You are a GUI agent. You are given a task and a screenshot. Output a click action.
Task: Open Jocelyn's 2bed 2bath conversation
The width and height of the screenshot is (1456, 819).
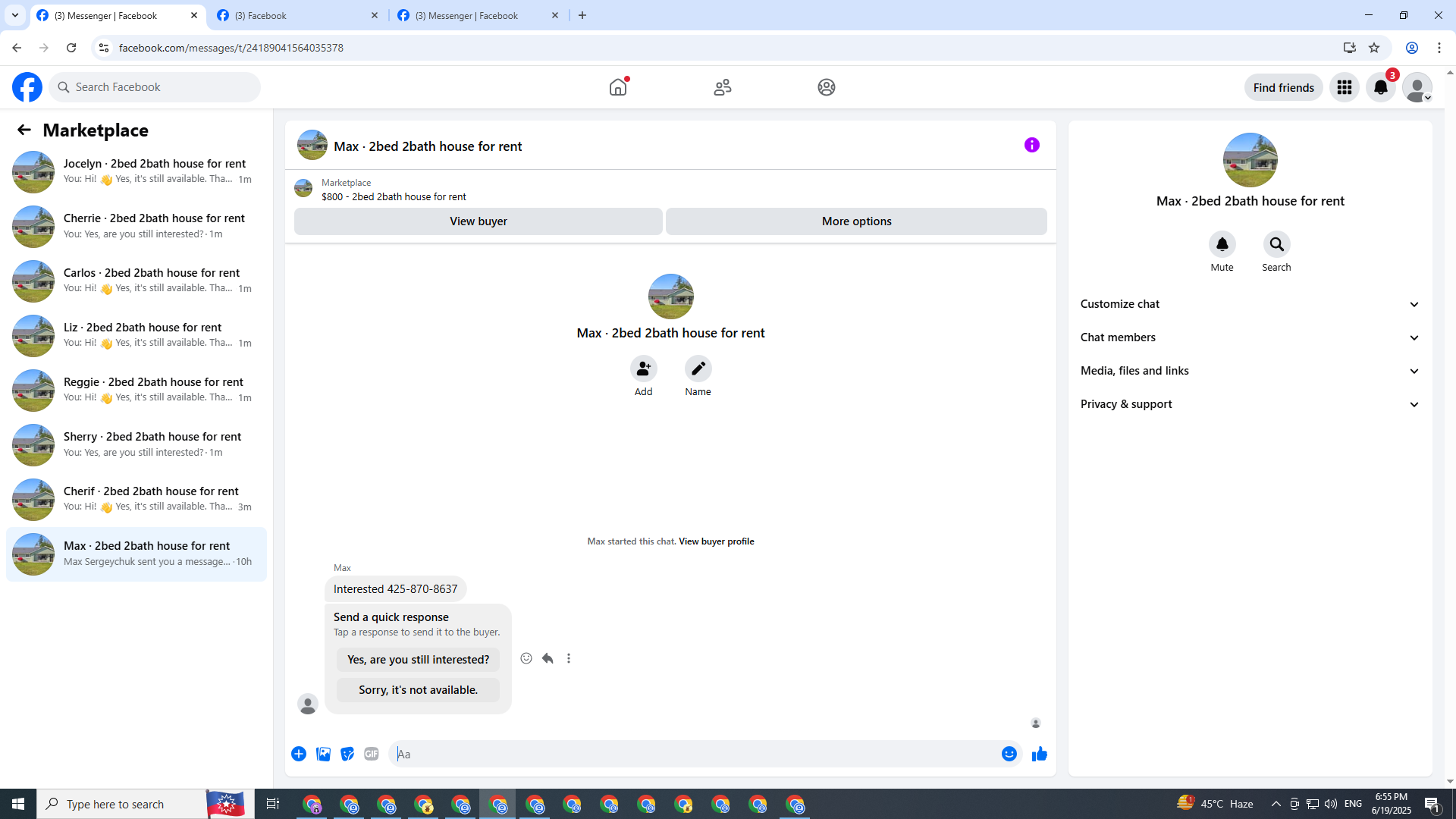[136, 172]
